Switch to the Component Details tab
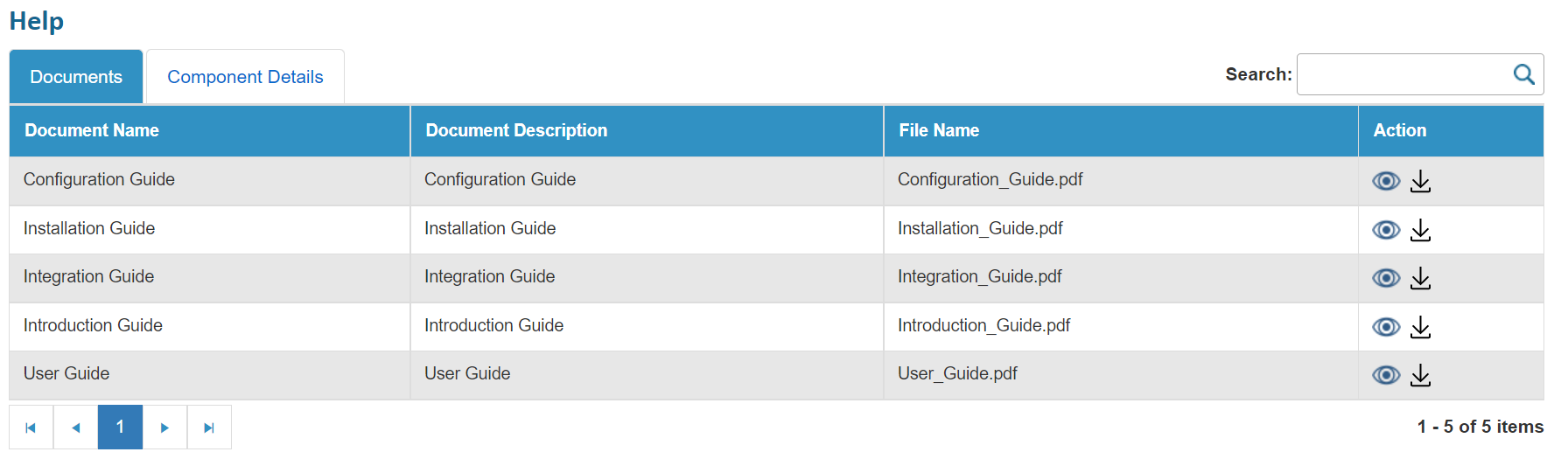1568x452 pixels. pos(245,77)
